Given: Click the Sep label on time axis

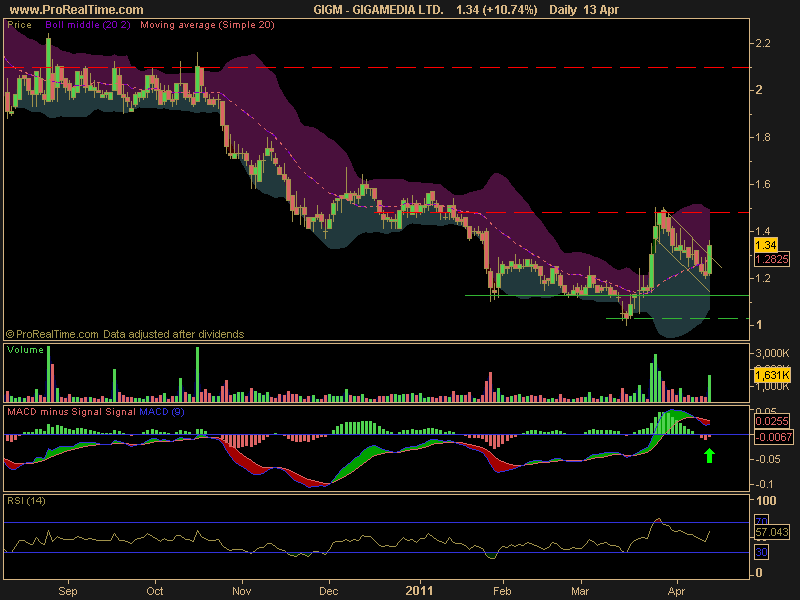Looking at the screenshot, I should pyautogui.click(x=68, y=591).
